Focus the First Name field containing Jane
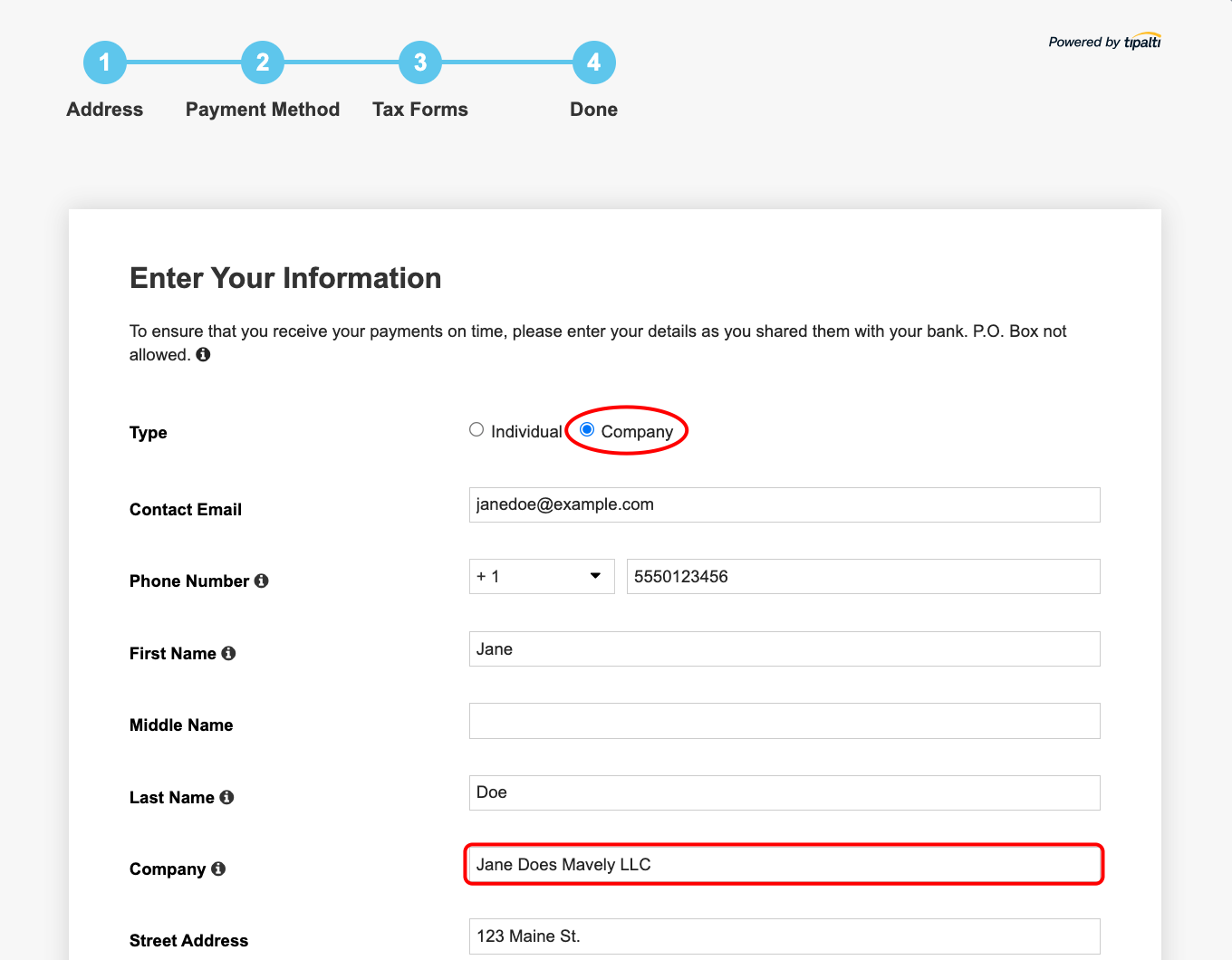 (784, 648)
